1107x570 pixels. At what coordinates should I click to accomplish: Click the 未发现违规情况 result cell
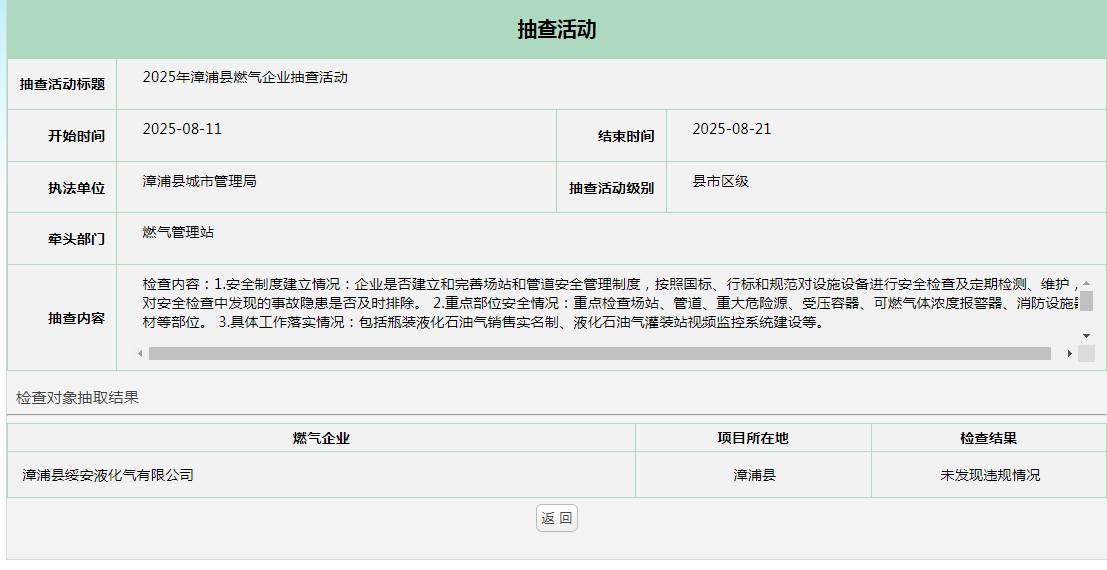click(989, 475)
